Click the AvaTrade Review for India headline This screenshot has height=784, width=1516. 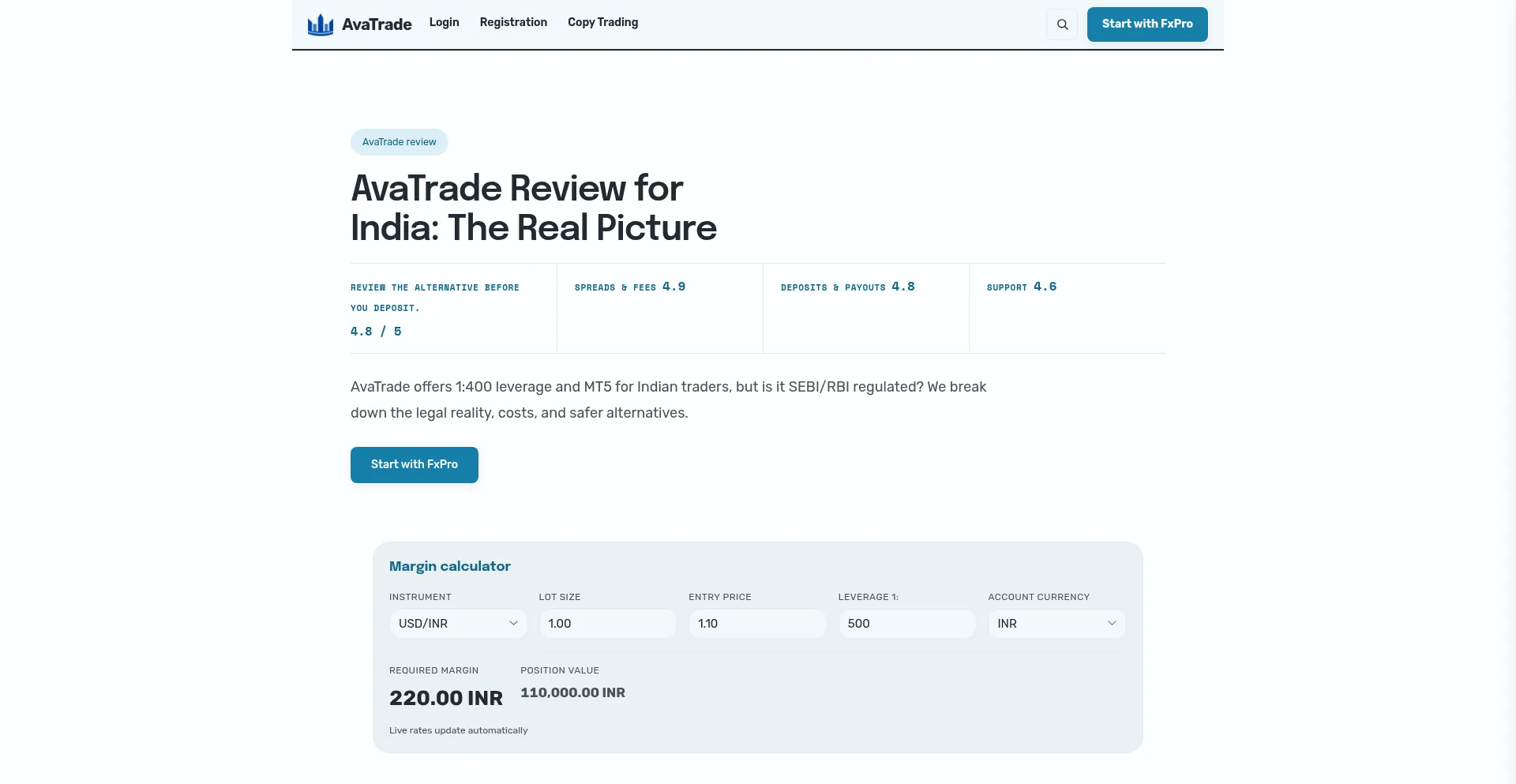pos(534,208)
